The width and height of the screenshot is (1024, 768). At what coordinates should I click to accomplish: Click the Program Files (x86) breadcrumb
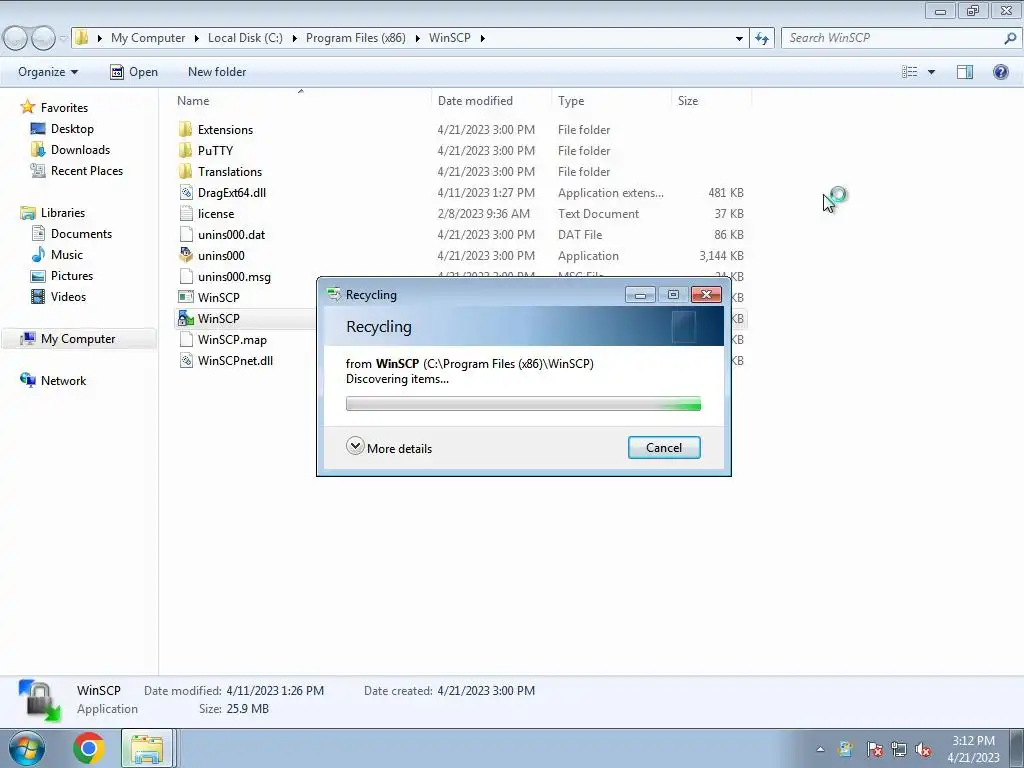point(355,38)
